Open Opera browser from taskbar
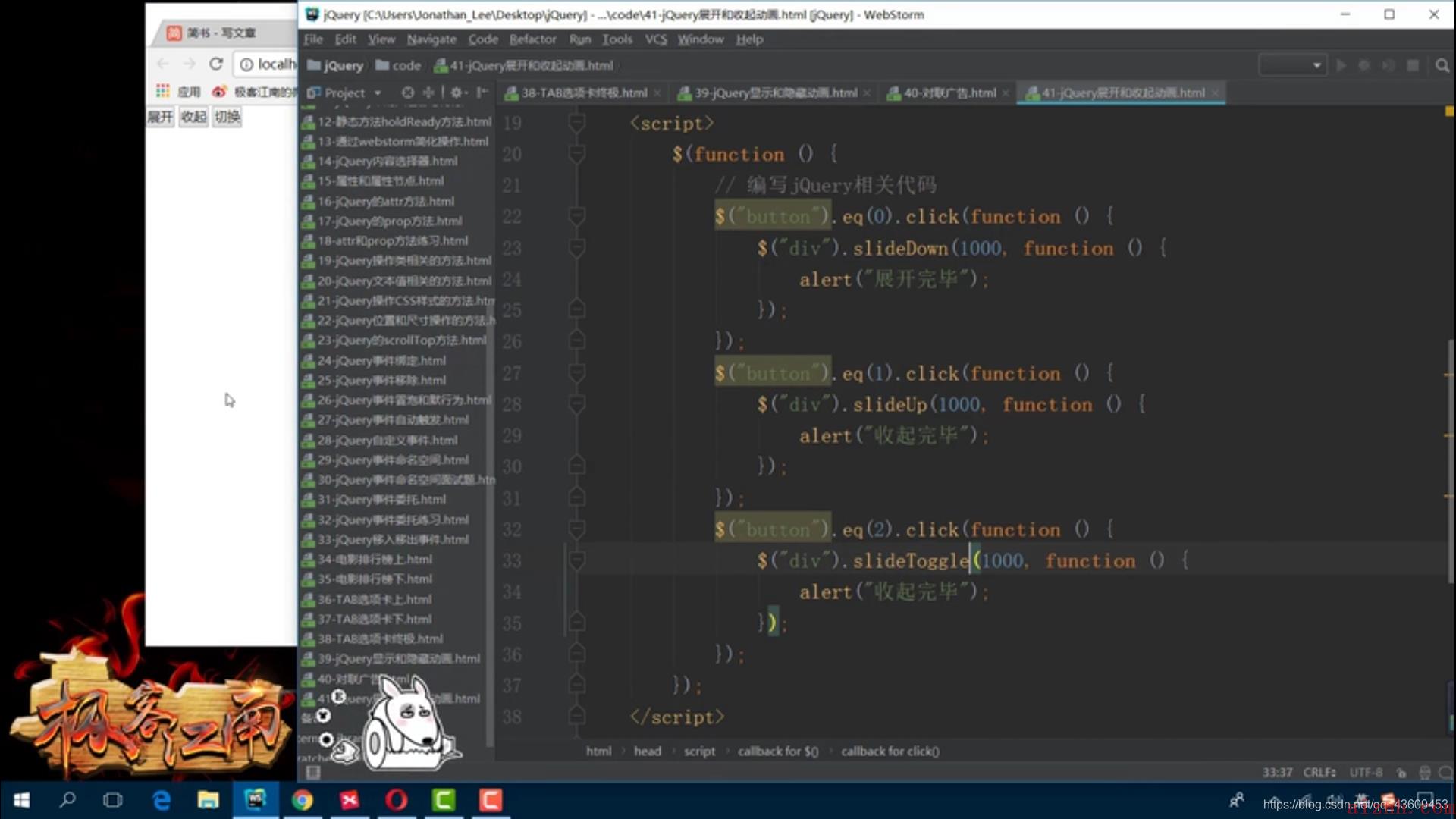The image size is (1456, 819). (x=397, y=800)
